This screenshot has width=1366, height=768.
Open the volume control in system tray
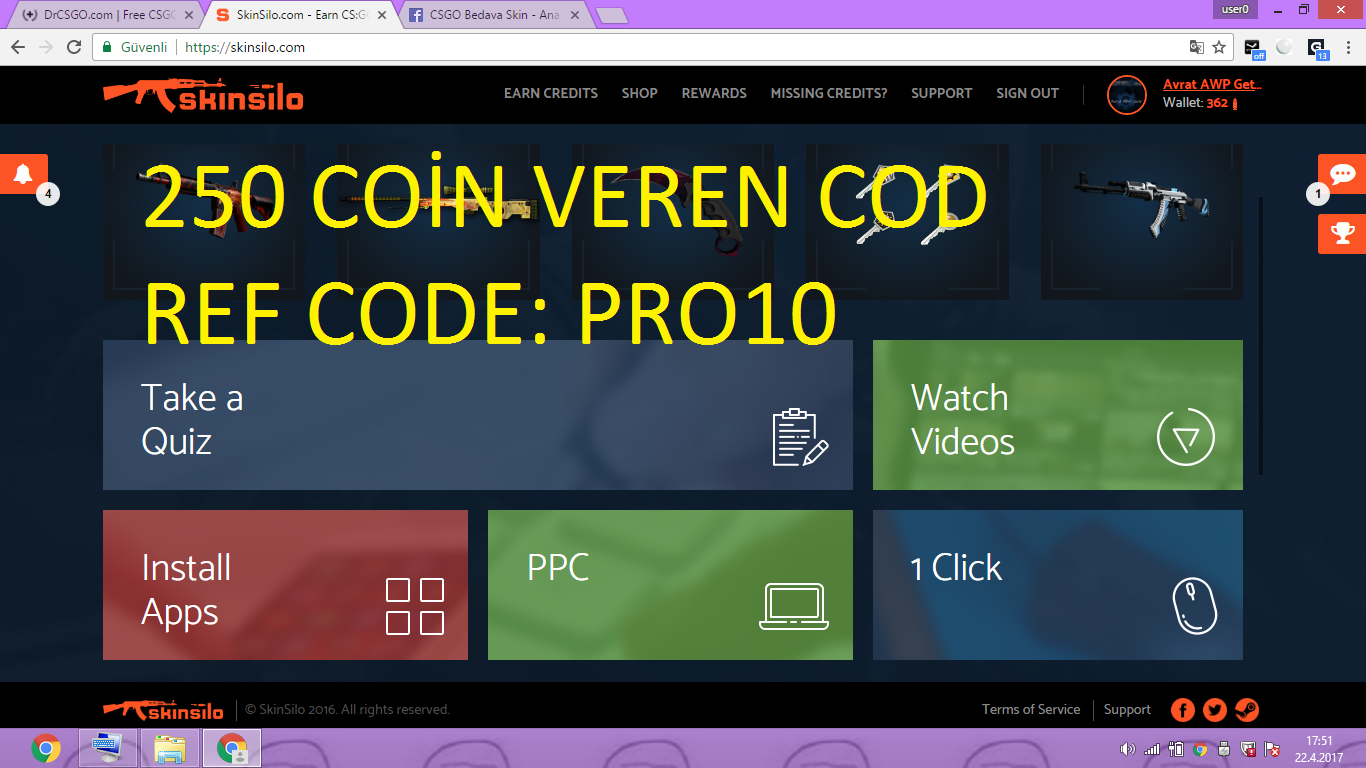click(1128, 749)
